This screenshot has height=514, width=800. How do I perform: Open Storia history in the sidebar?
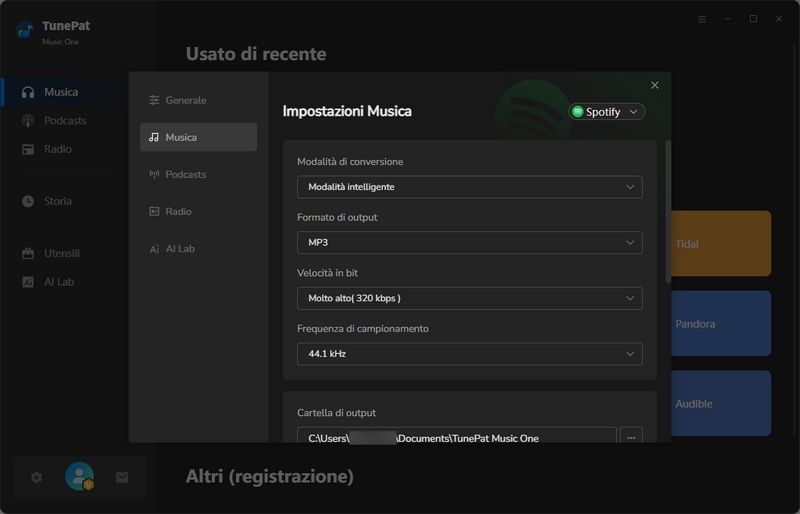click(58, 201)
